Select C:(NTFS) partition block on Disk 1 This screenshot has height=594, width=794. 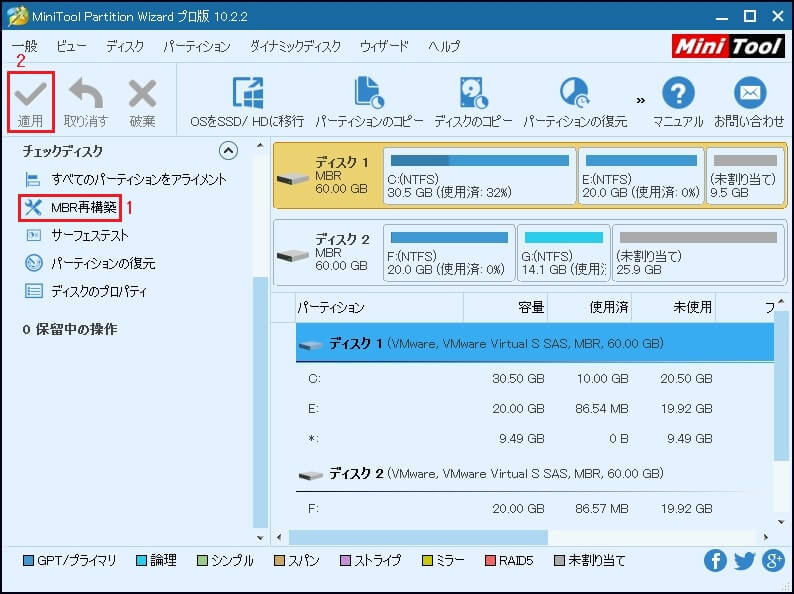pos(480,176)
